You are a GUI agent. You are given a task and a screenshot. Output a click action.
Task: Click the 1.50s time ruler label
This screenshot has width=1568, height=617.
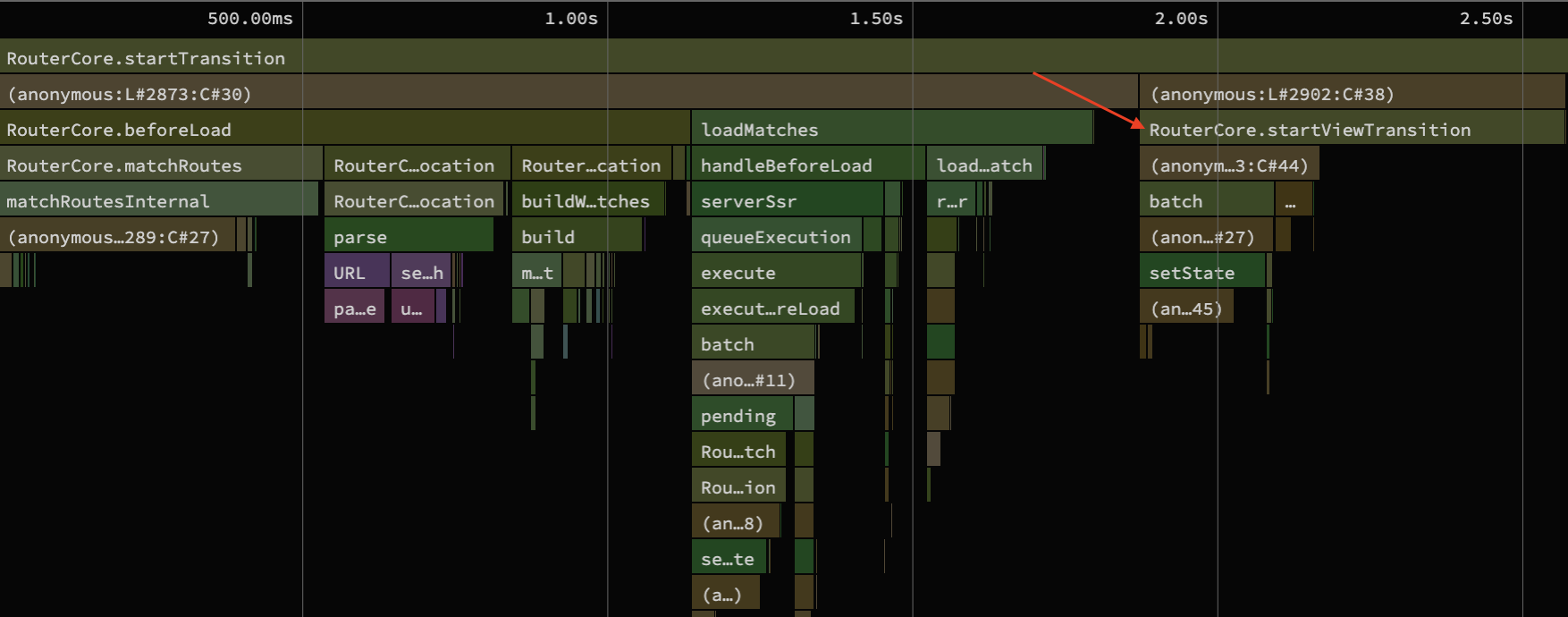coord(876,18)
